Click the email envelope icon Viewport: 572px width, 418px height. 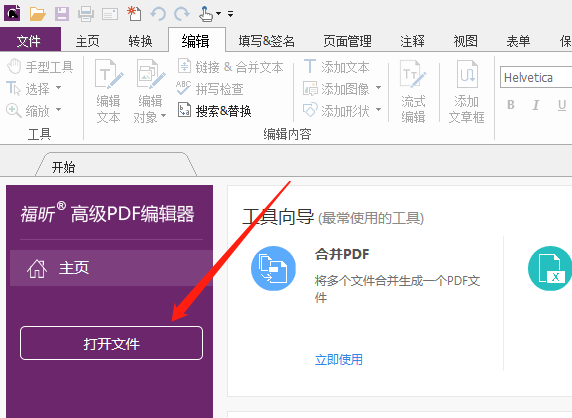110,14
